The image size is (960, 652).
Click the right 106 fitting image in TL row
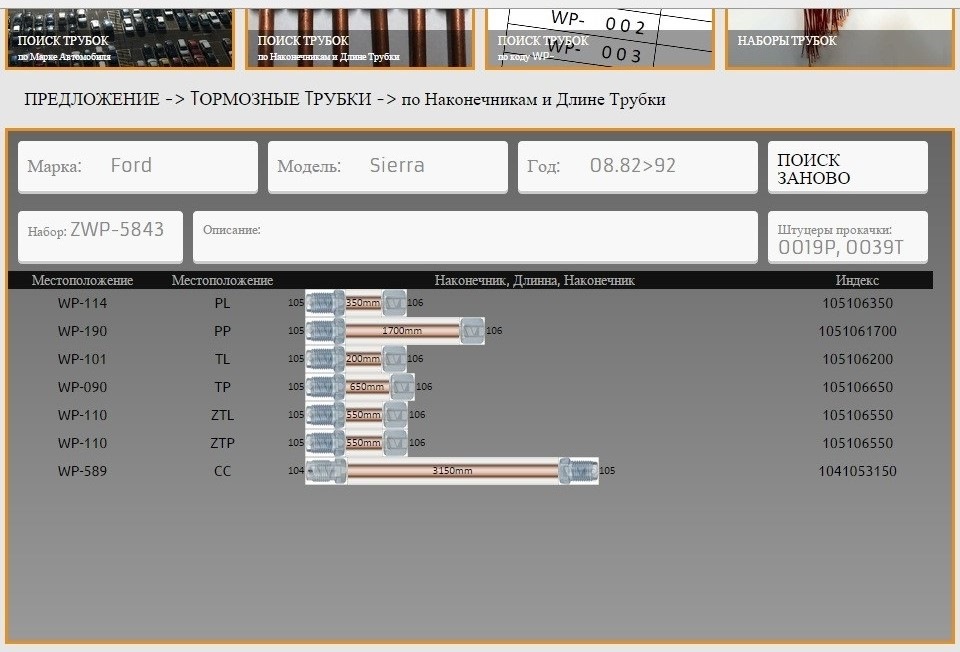pyautogui.click(x=394, y=359)
